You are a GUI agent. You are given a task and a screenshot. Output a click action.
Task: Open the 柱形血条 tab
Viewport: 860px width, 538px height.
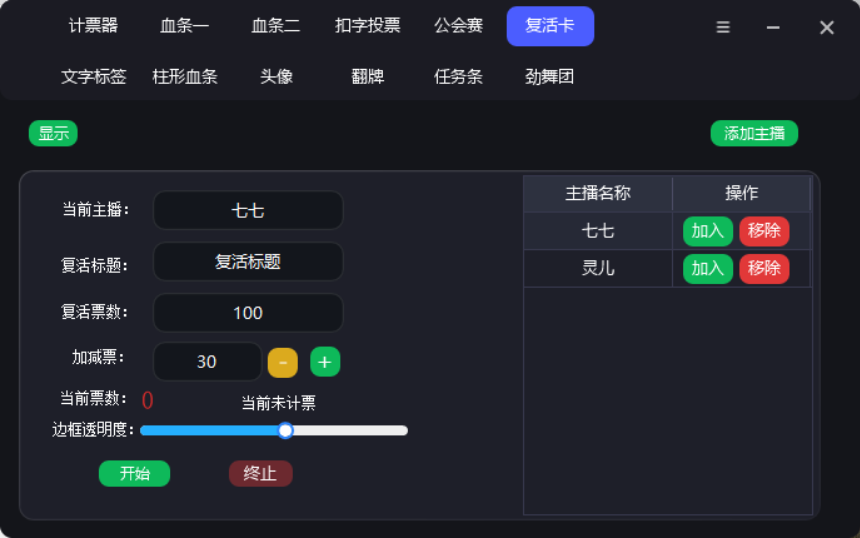point(185,76)
